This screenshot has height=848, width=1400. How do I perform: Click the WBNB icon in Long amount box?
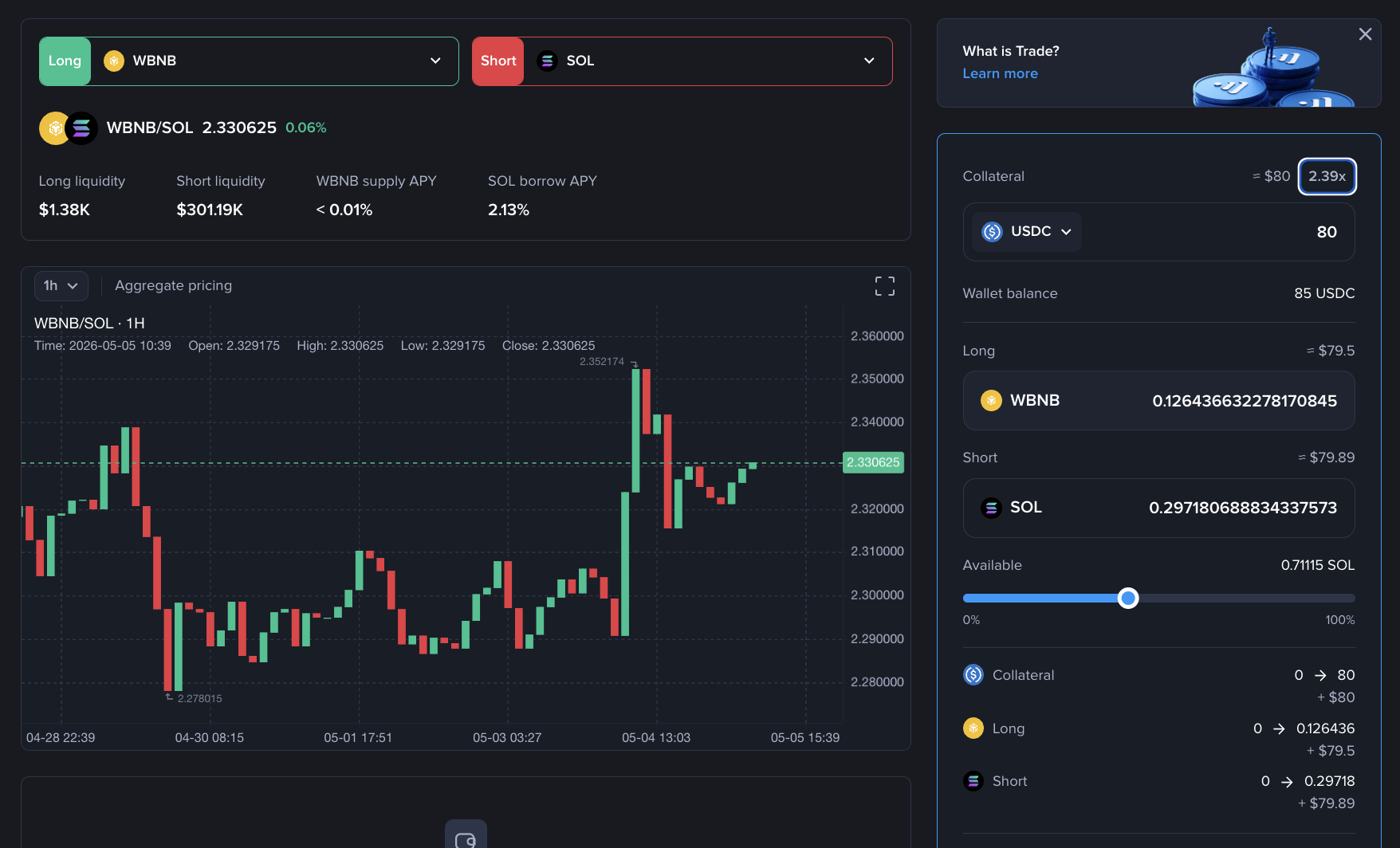(991, 400)
